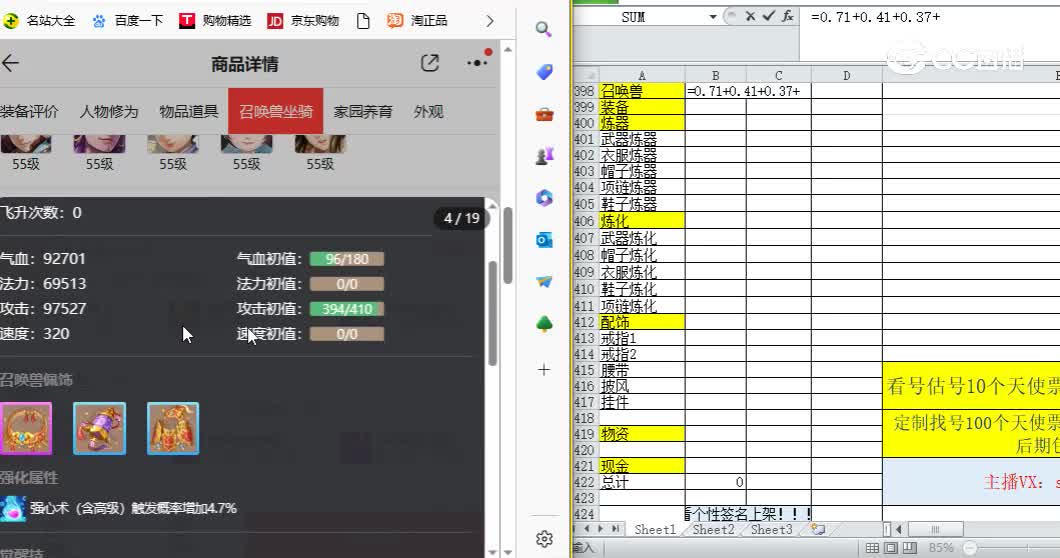This screenshot has width=1060, height=558.
Task: Expand more bookmarks with the chevron
Action: coord(489,21)
